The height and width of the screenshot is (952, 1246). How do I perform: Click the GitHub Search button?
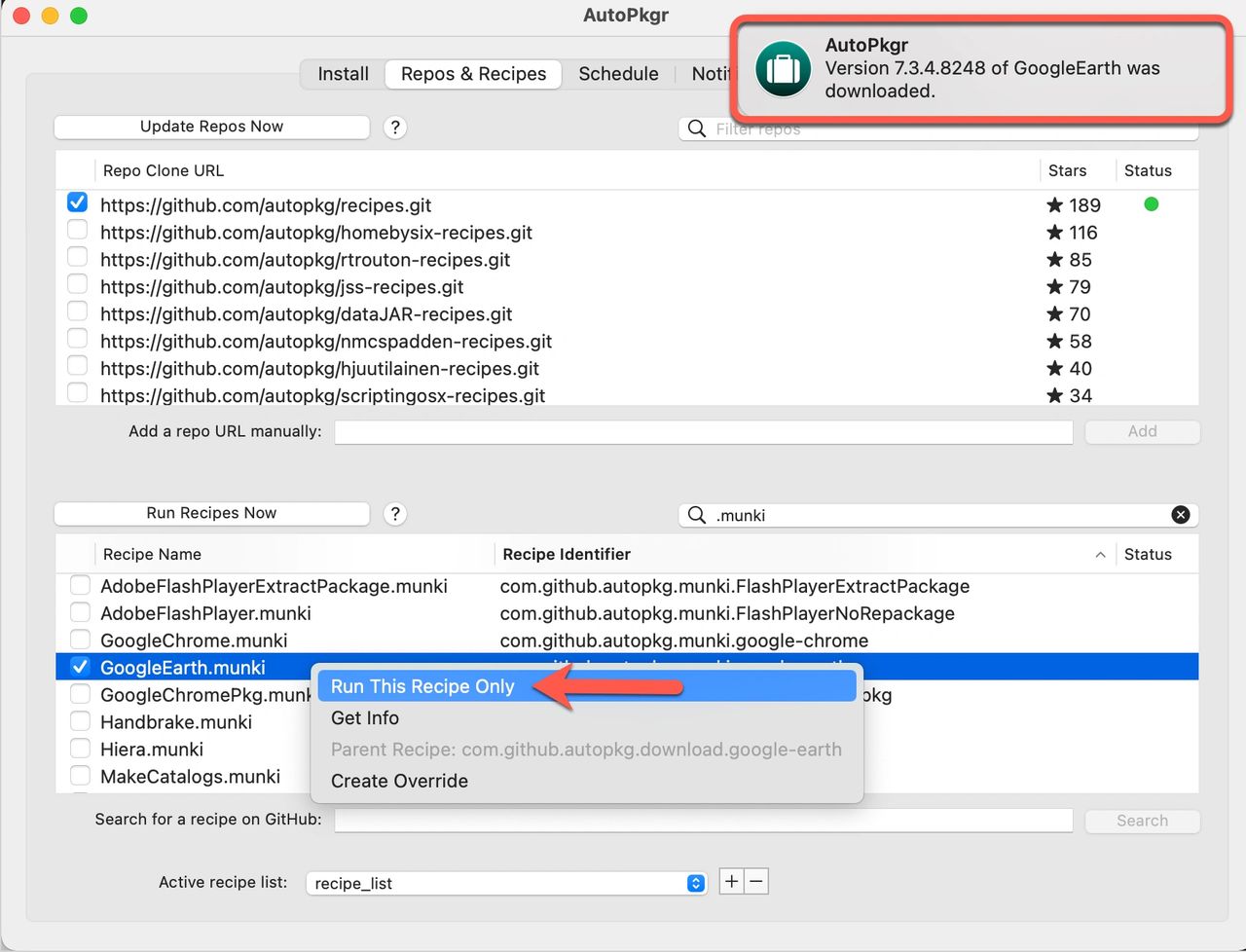click(1143, 821)
